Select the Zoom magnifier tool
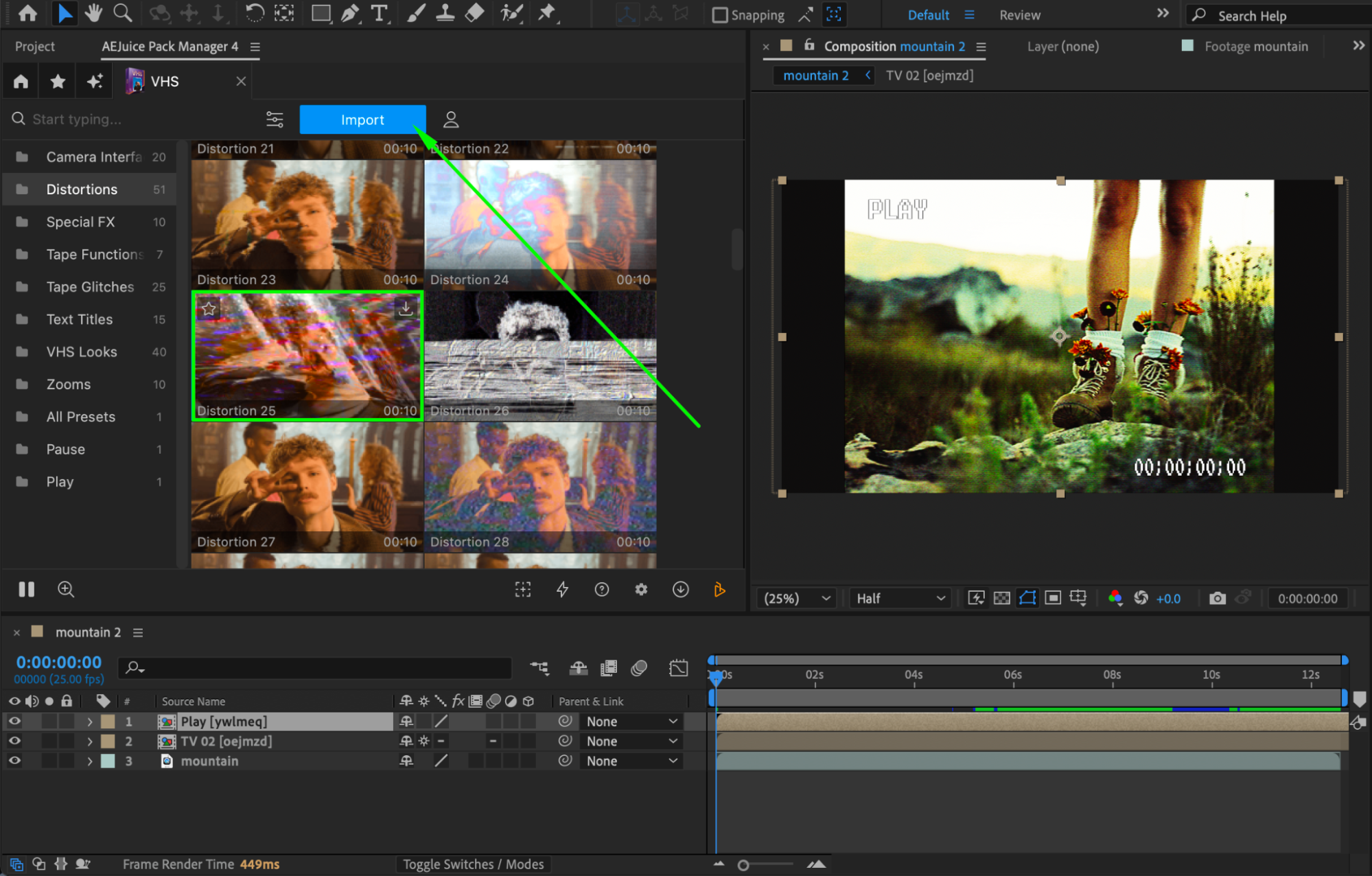 pyautogui.click(x=122, y=13)
